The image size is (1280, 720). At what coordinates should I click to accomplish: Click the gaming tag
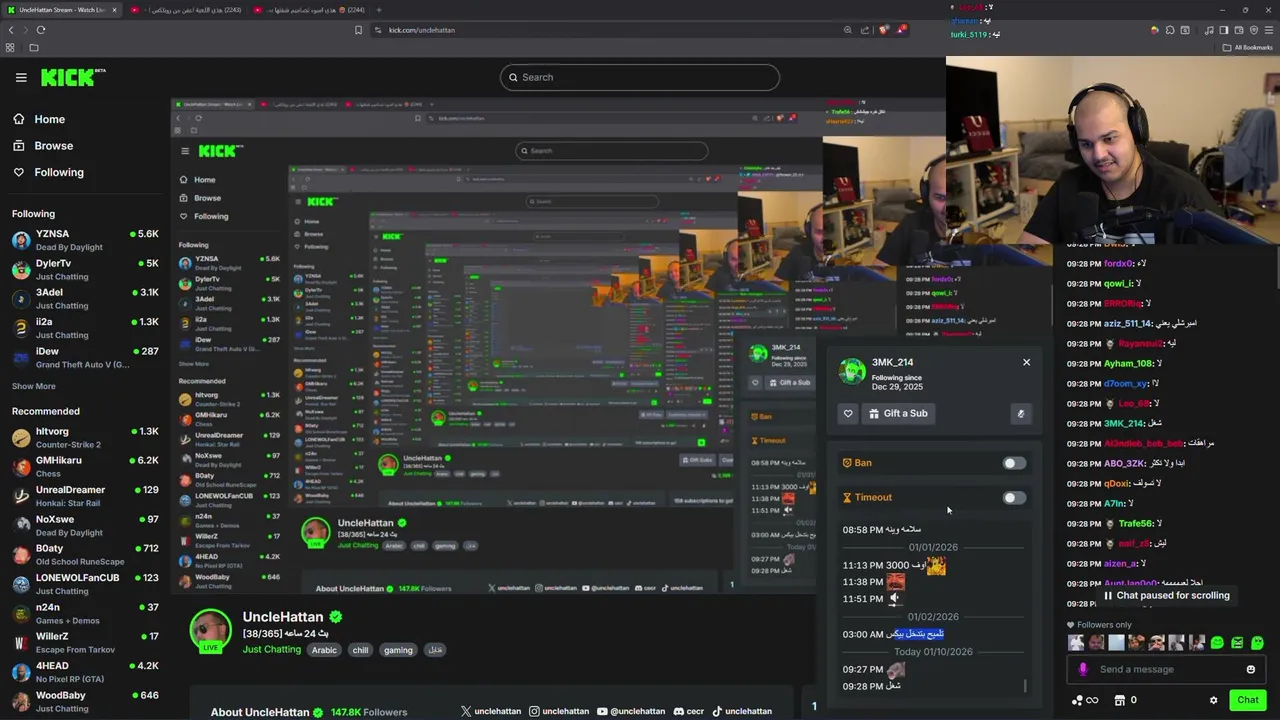[398, 650]
